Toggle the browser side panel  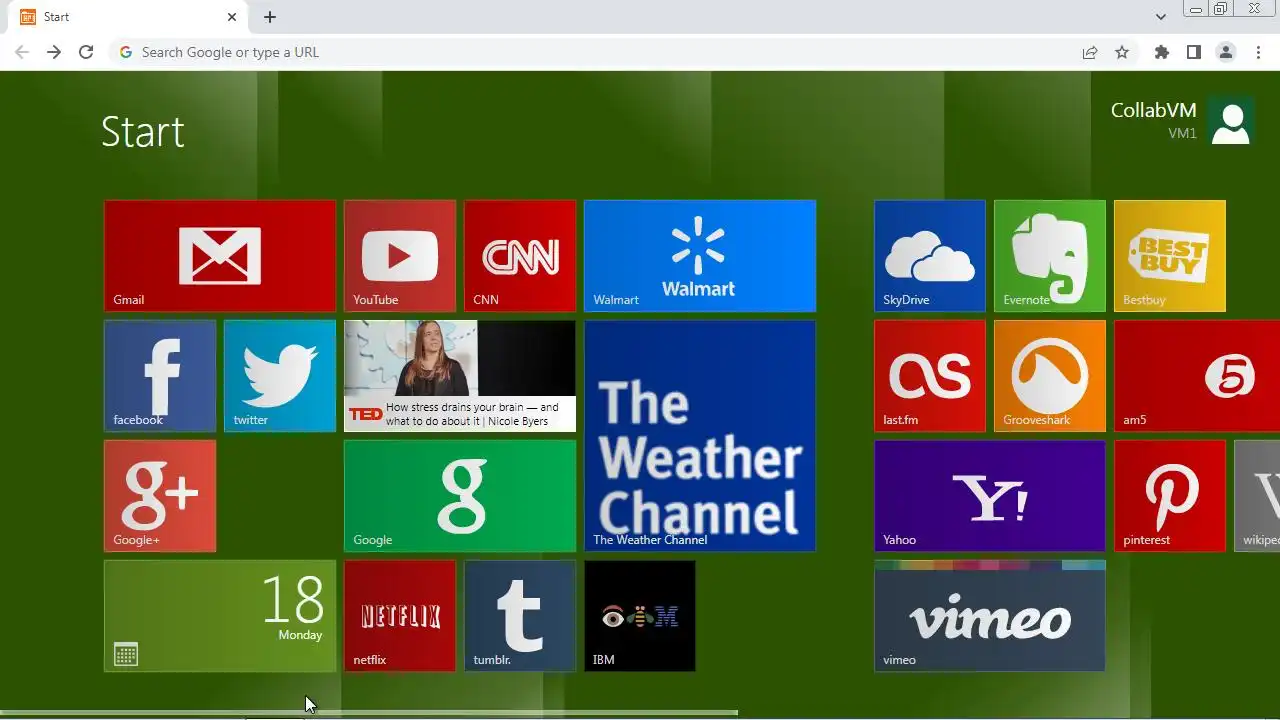coord(1194,52)
